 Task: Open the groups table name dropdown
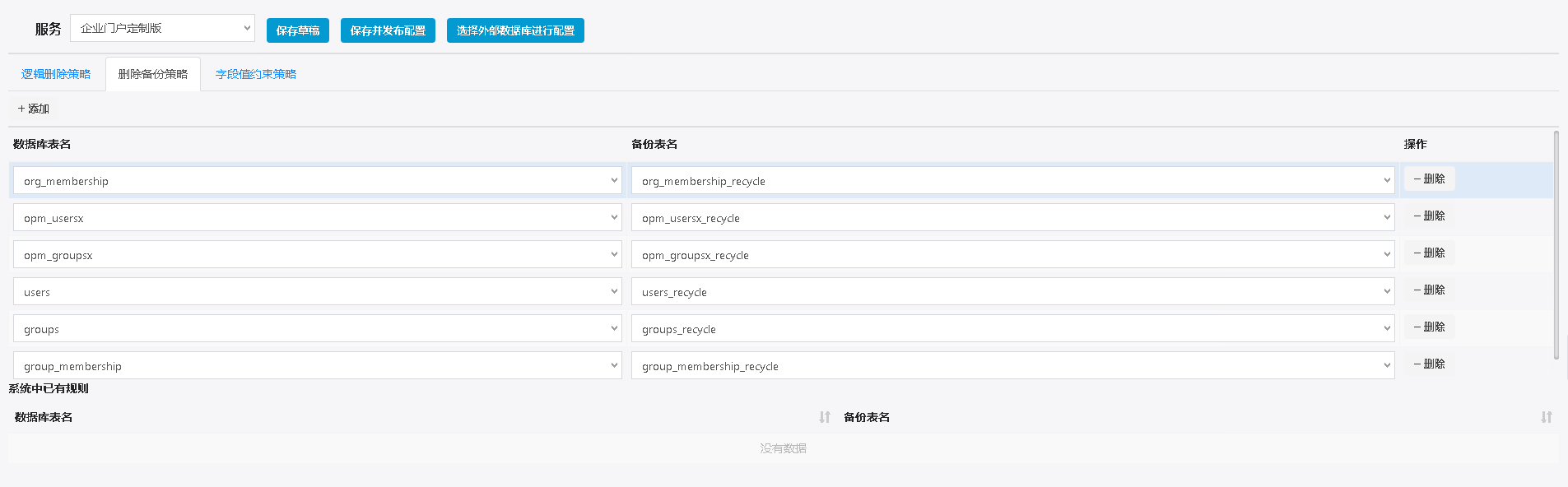pos(317,329)
